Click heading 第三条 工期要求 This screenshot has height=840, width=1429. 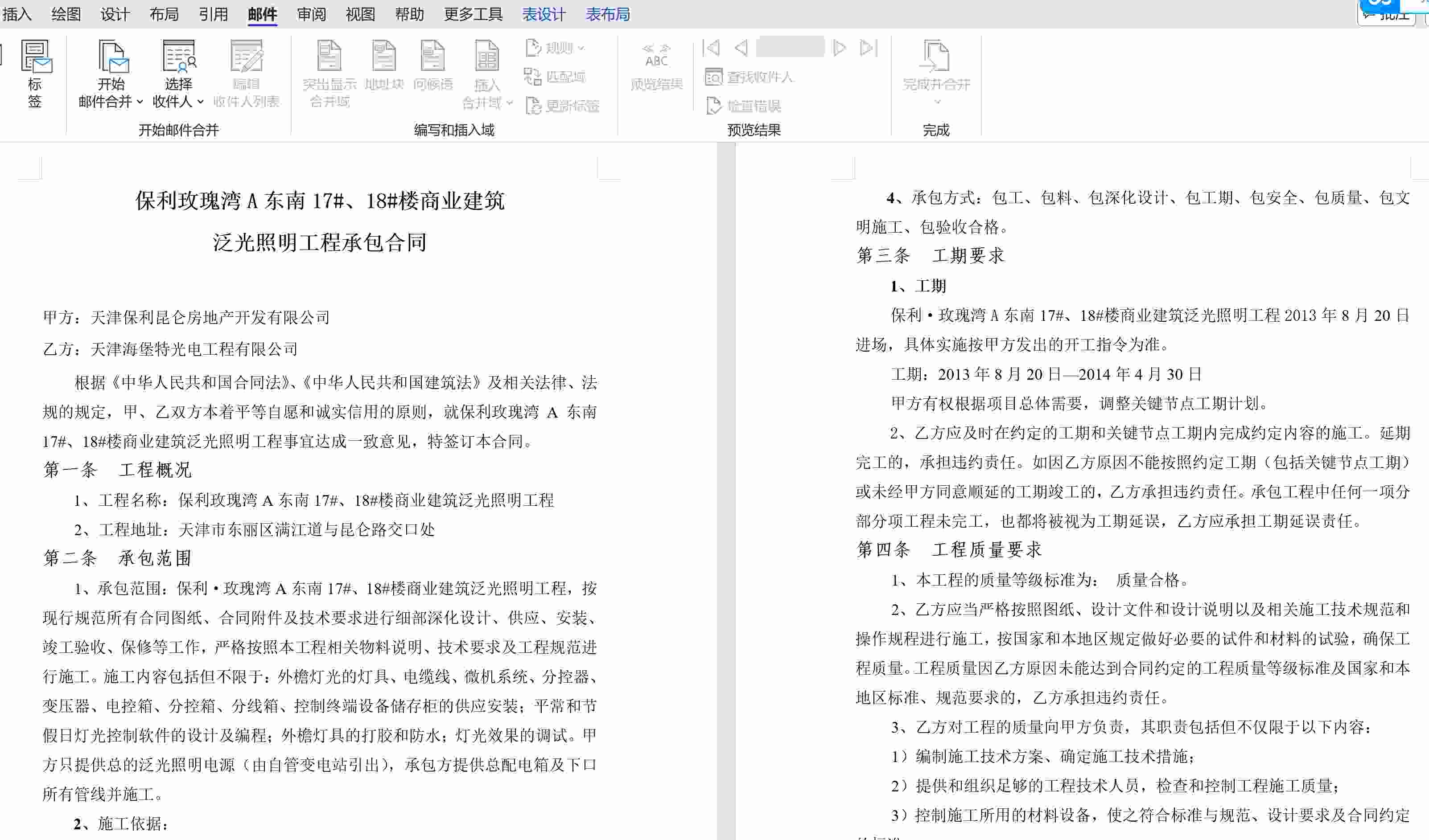[930, 256]
